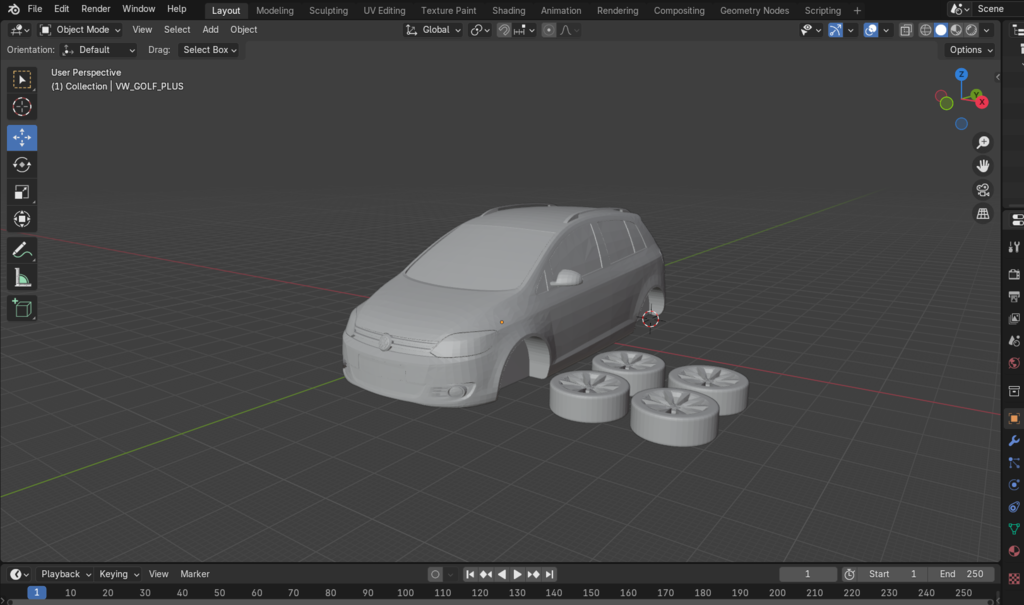Select the Annotate tool
This screenshot has width=1024, height=605.
(x=22, y=250)
